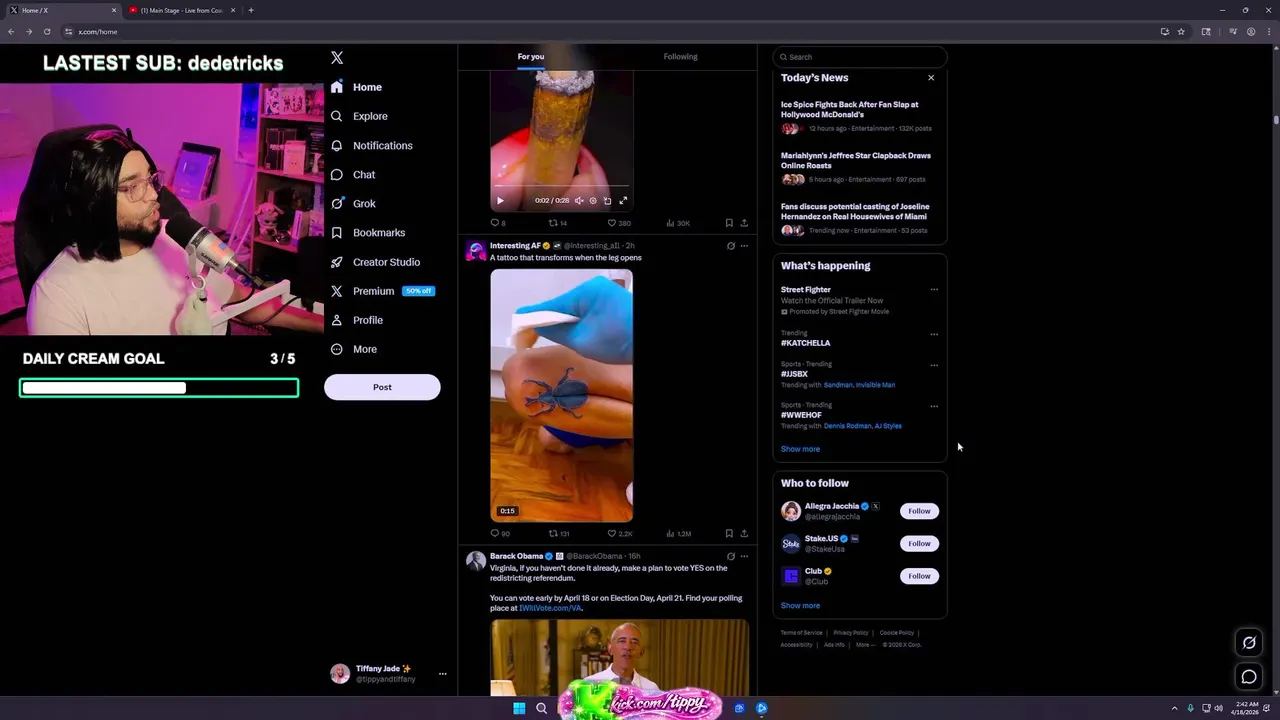
Task: Follow Club account
Action: pos(919,576)
